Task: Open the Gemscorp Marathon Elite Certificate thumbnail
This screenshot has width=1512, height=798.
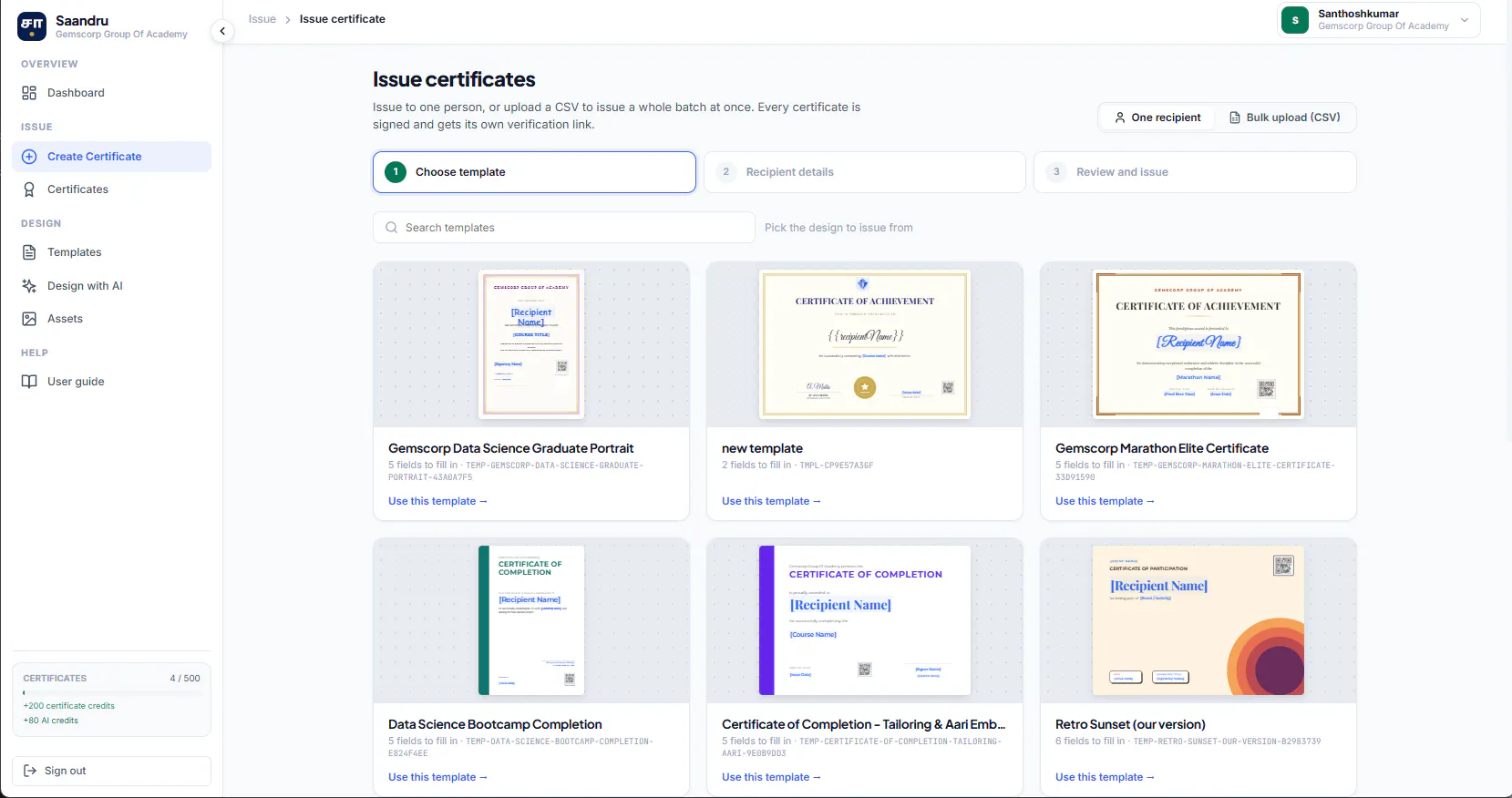Action: (1198, 344)
